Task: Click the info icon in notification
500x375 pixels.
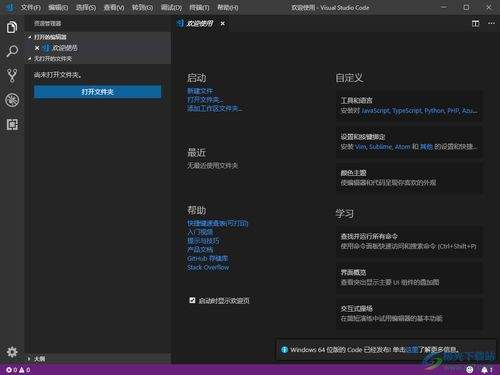Action: 284,350
